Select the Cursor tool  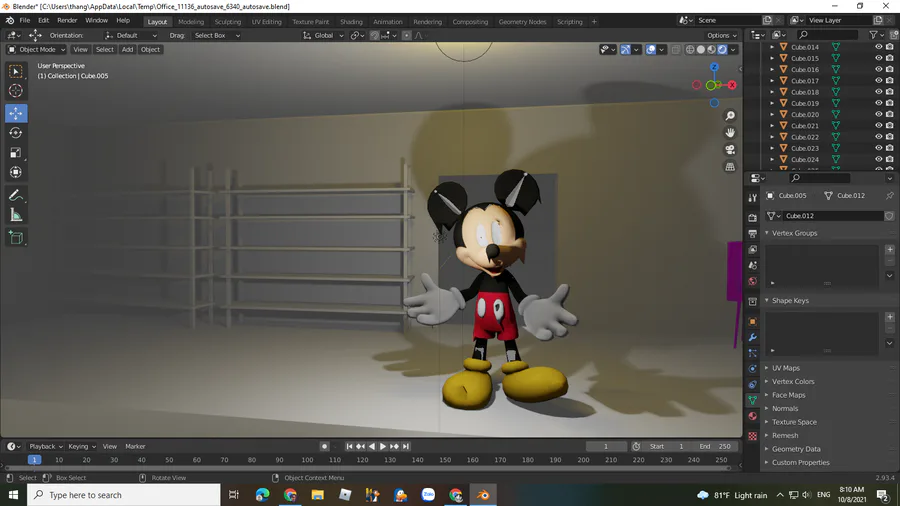coord(15,91)
